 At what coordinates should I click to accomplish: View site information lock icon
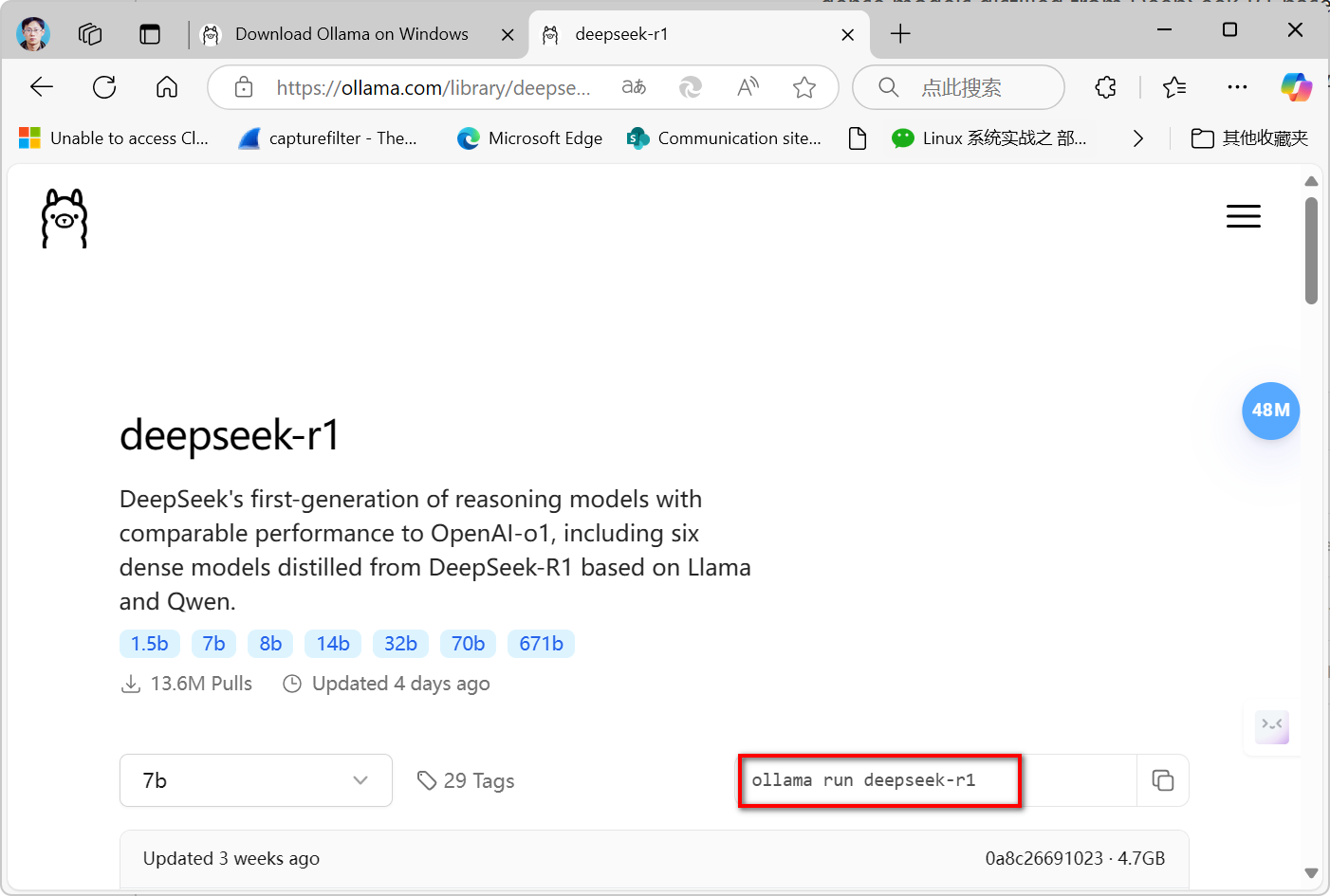click(x=244, y=87)
